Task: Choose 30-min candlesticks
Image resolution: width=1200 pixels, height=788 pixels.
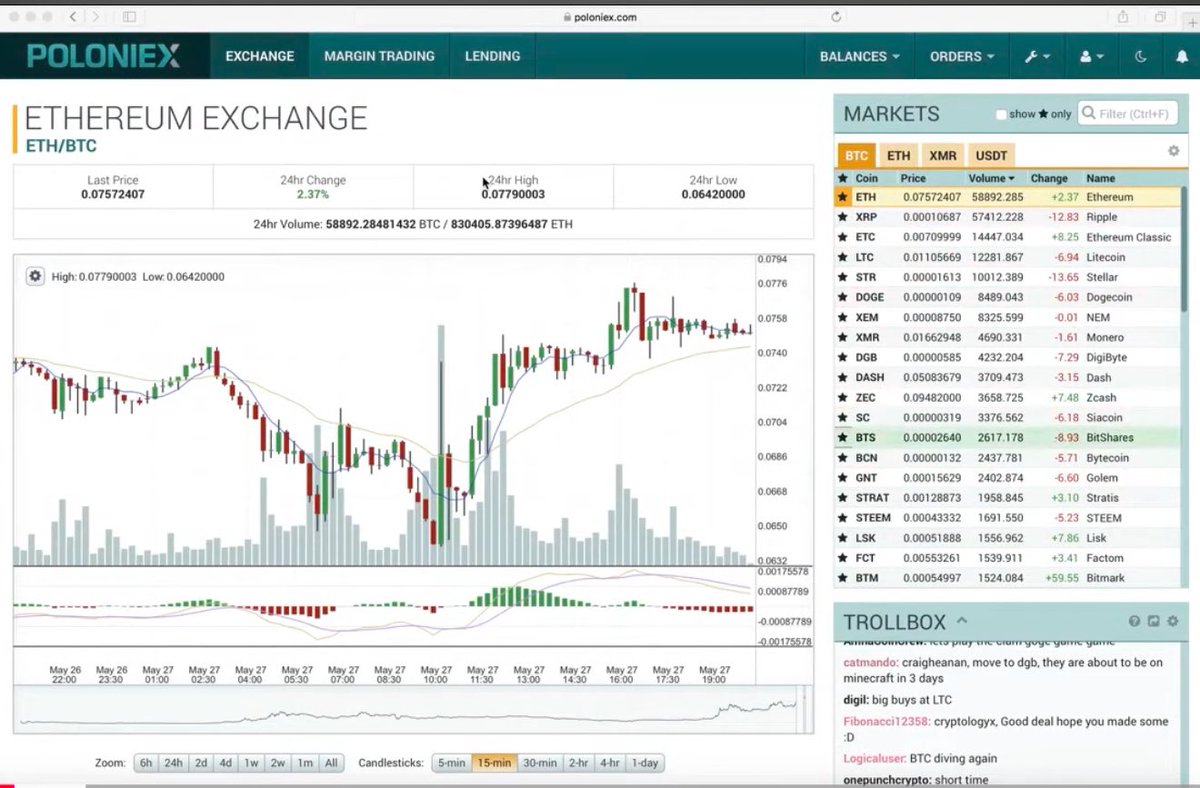Action: (540, 763)
